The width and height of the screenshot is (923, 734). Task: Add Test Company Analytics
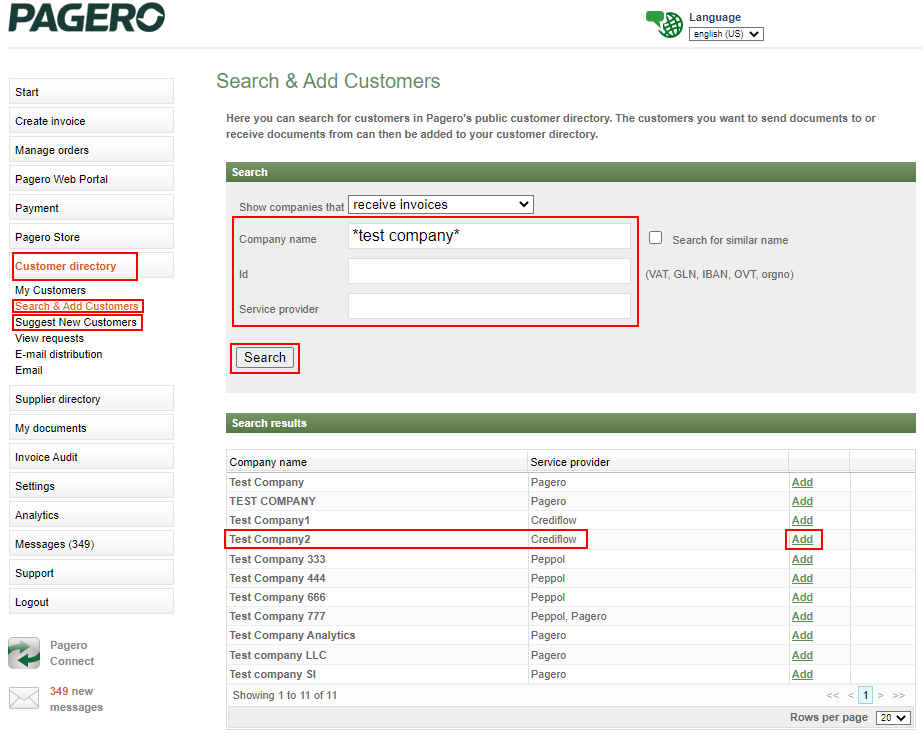coord(802,635)
